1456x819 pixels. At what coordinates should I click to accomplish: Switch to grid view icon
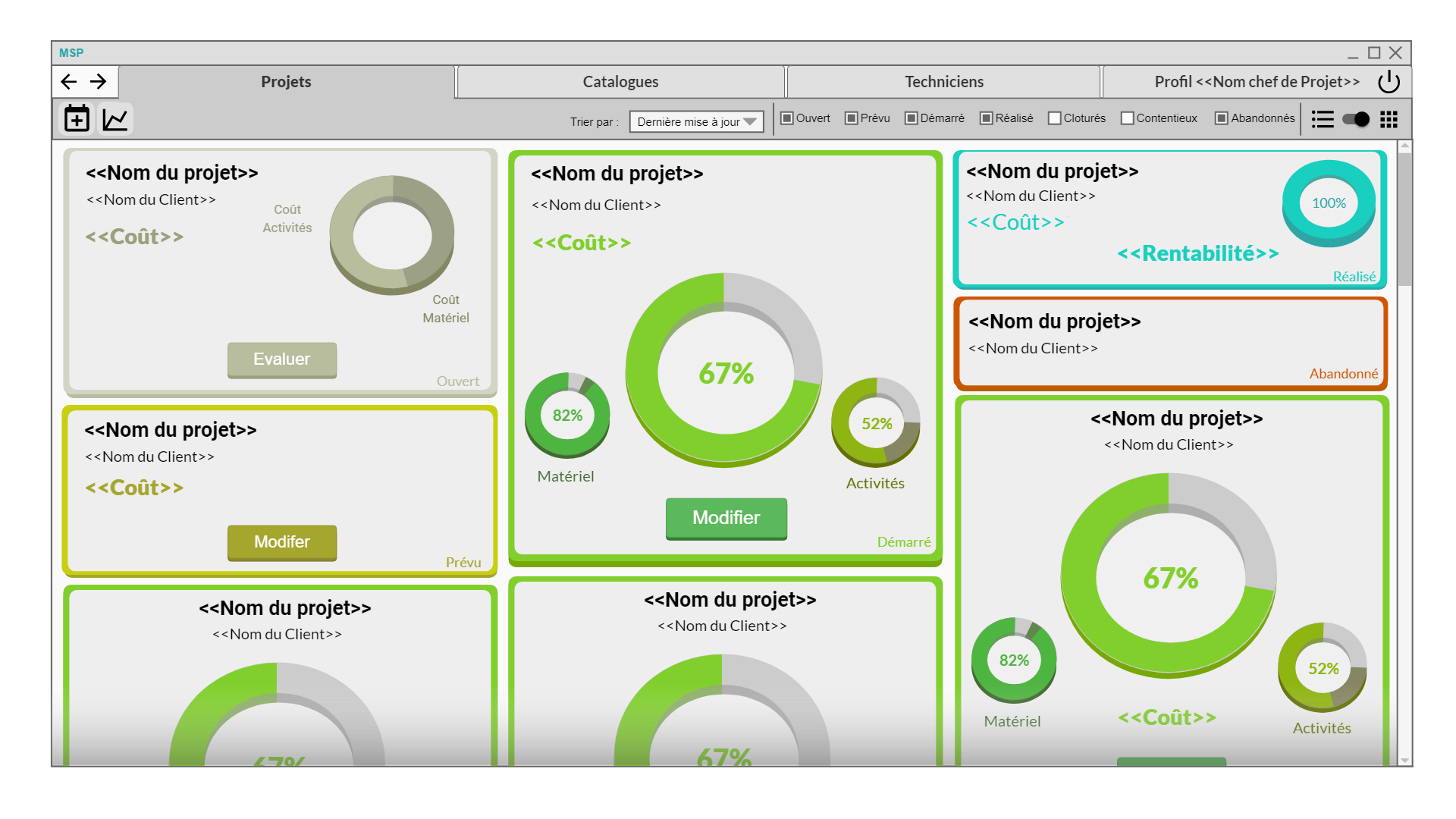tap(1389, 119)
